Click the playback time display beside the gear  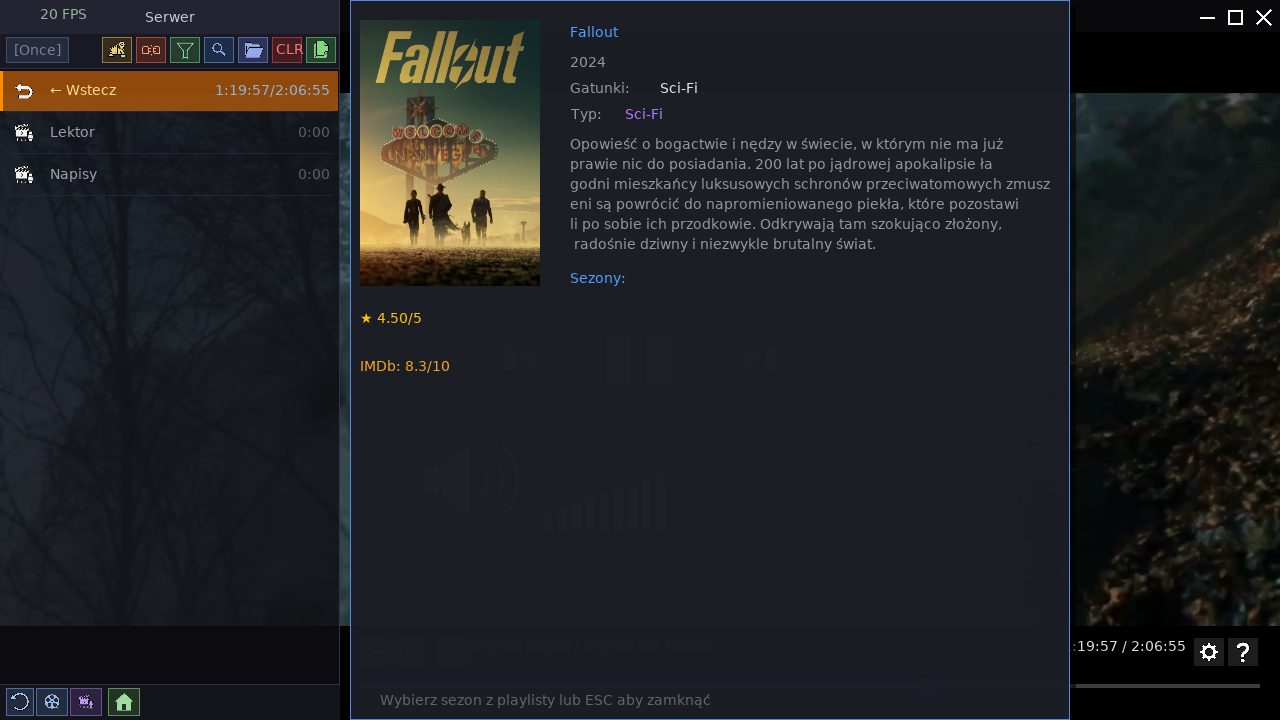(1128, 646)
